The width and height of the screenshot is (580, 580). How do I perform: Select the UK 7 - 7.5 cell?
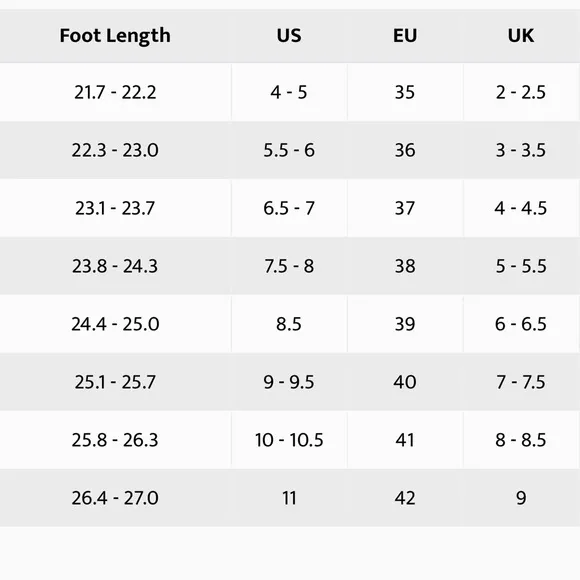[x=521, y=382]
